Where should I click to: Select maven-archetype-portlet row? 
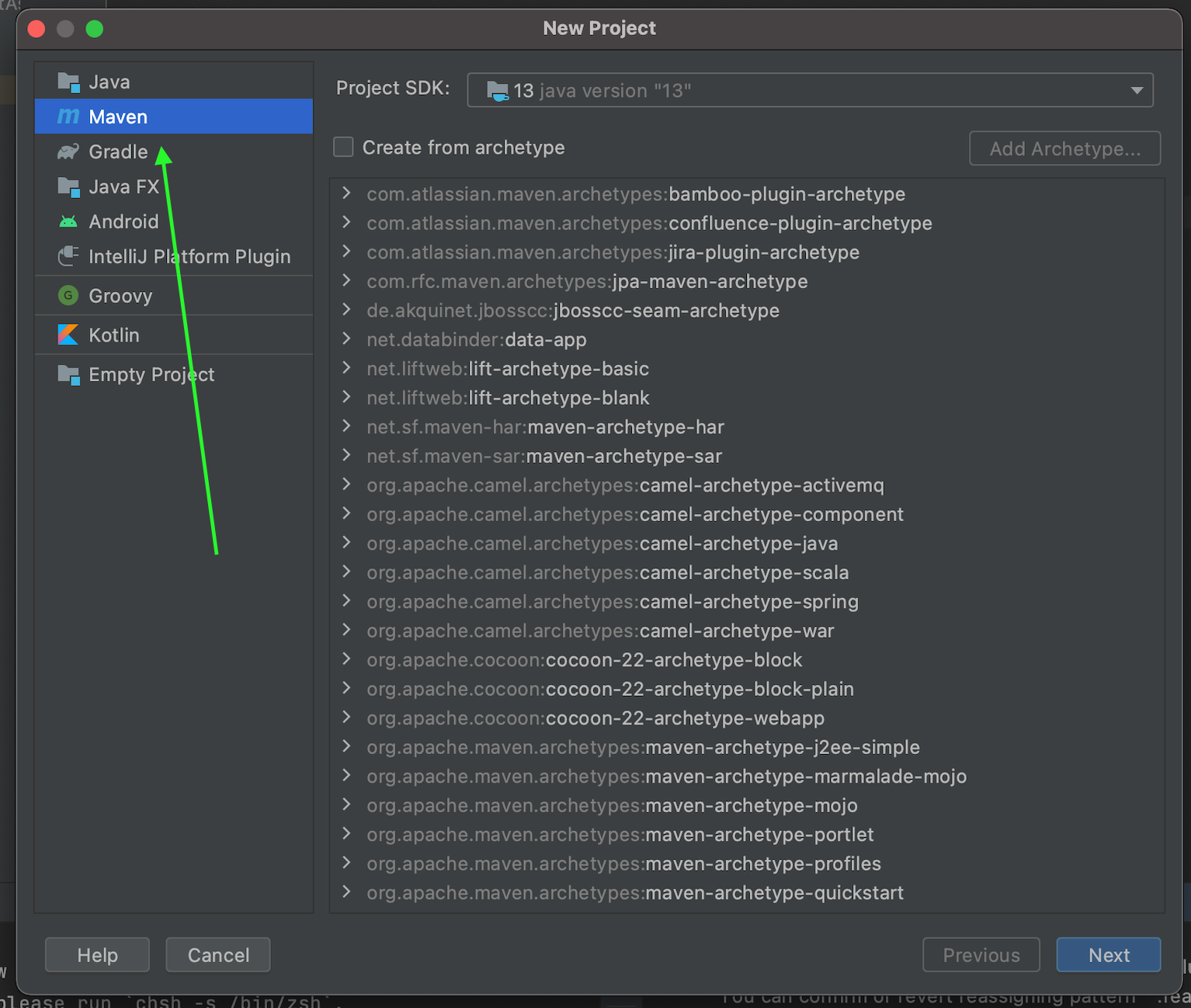pyautogui.click(x=747, y=834)
